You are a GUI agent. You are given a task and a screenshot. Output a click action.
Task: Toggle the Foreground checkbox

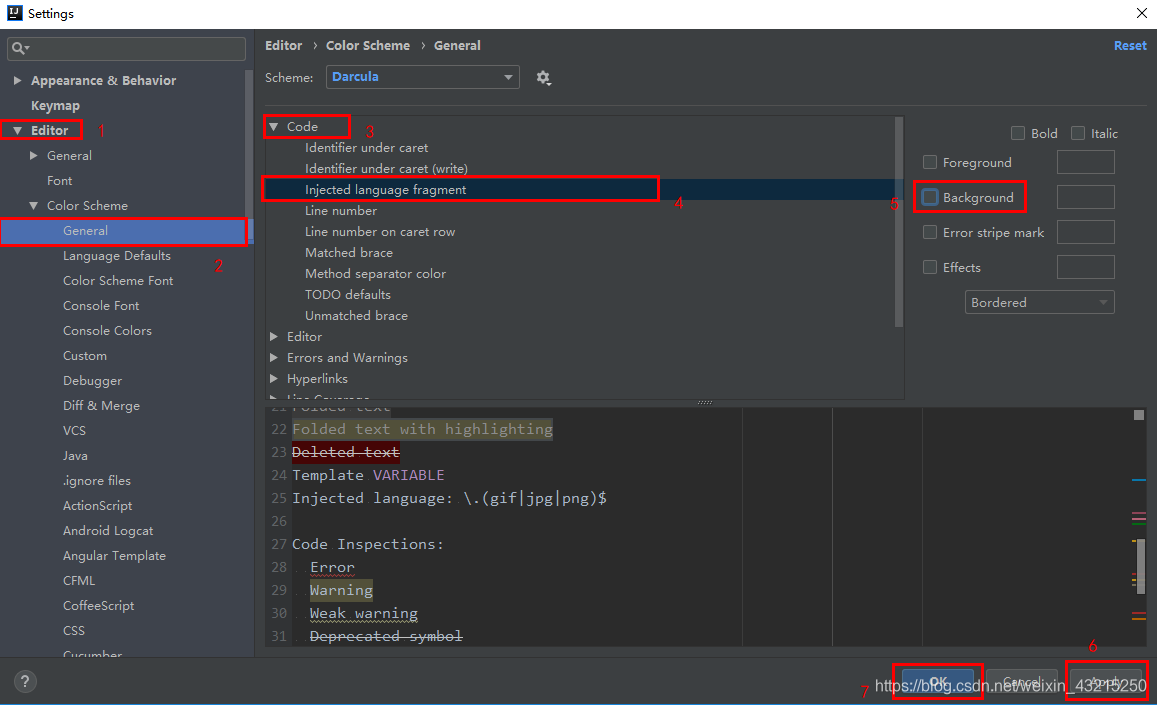click(x=930, y=162)
